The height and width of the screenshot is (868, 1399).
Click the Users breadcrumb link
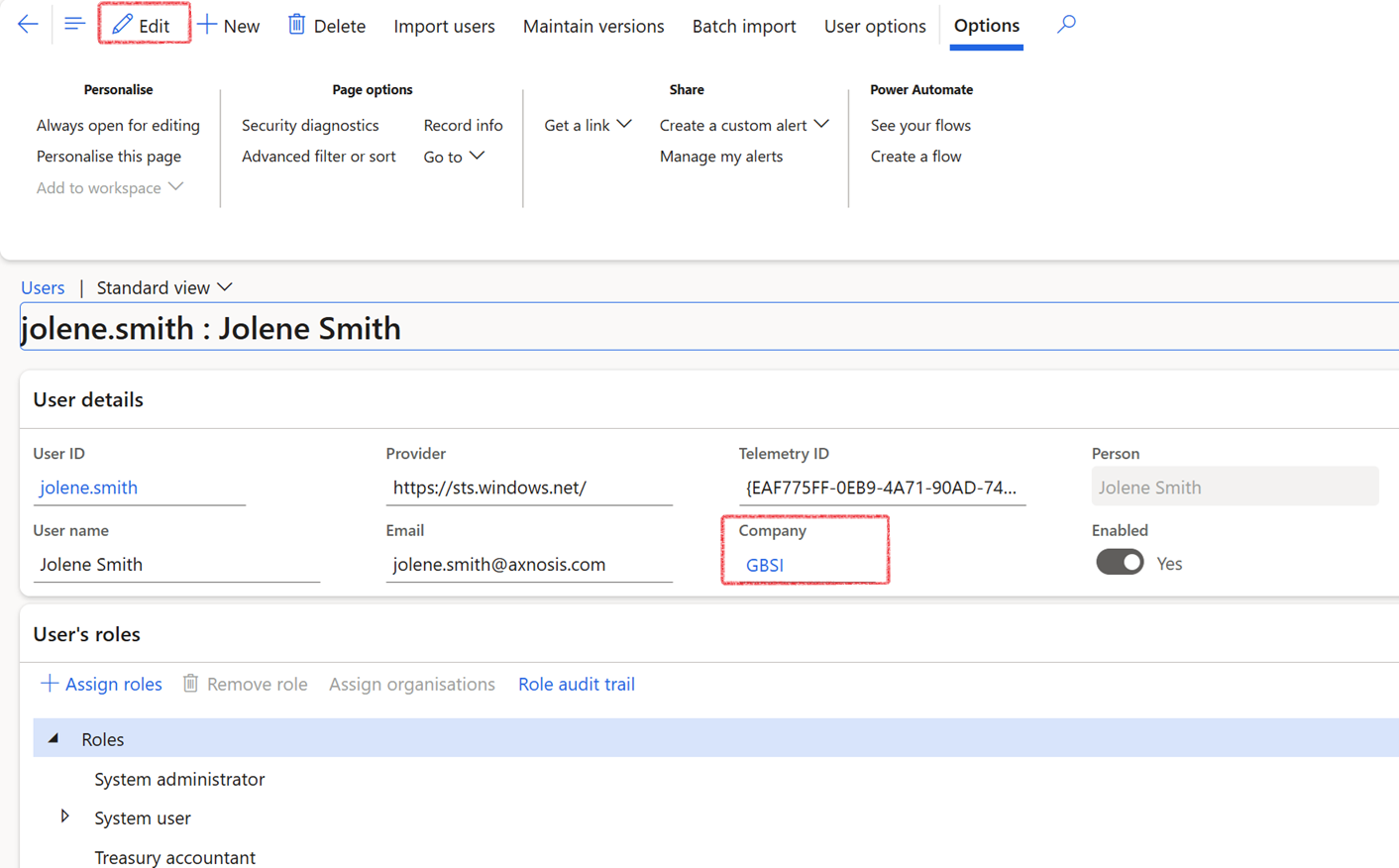click(x=43, y=287)
